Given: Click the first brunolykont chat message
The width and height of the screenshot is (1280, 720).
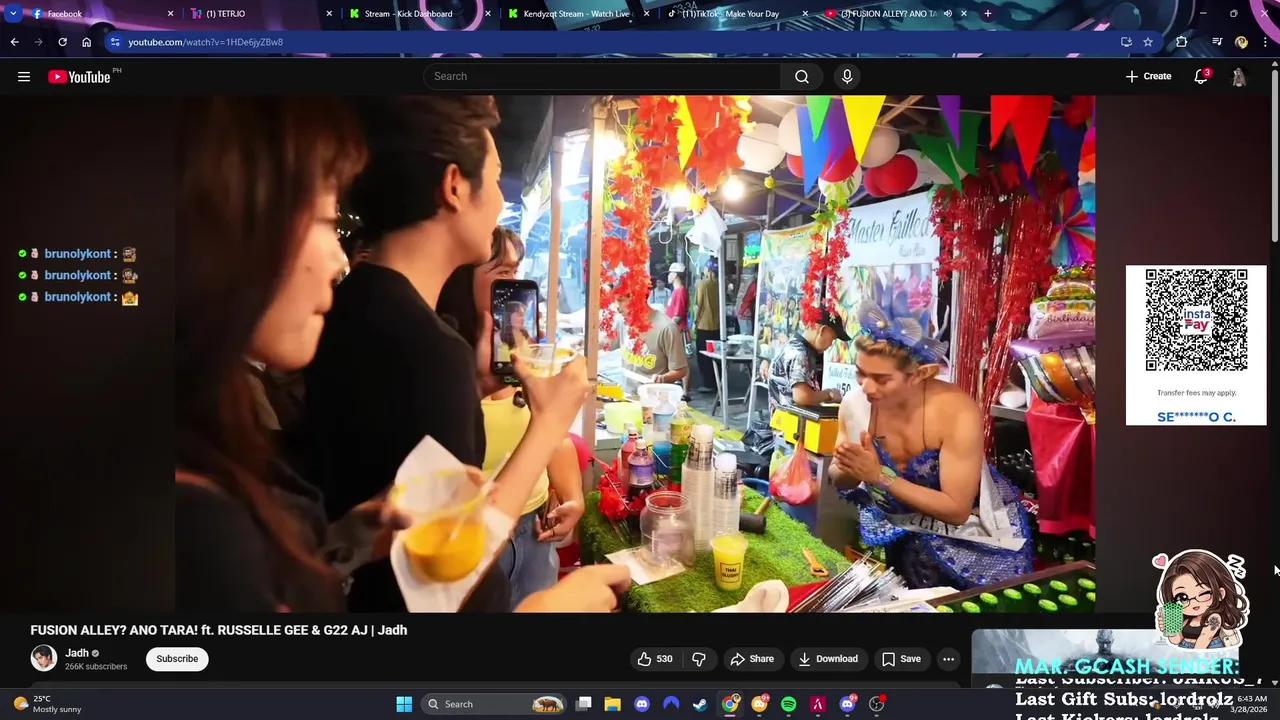Looking at the screenshot, I should coord(77,254).
